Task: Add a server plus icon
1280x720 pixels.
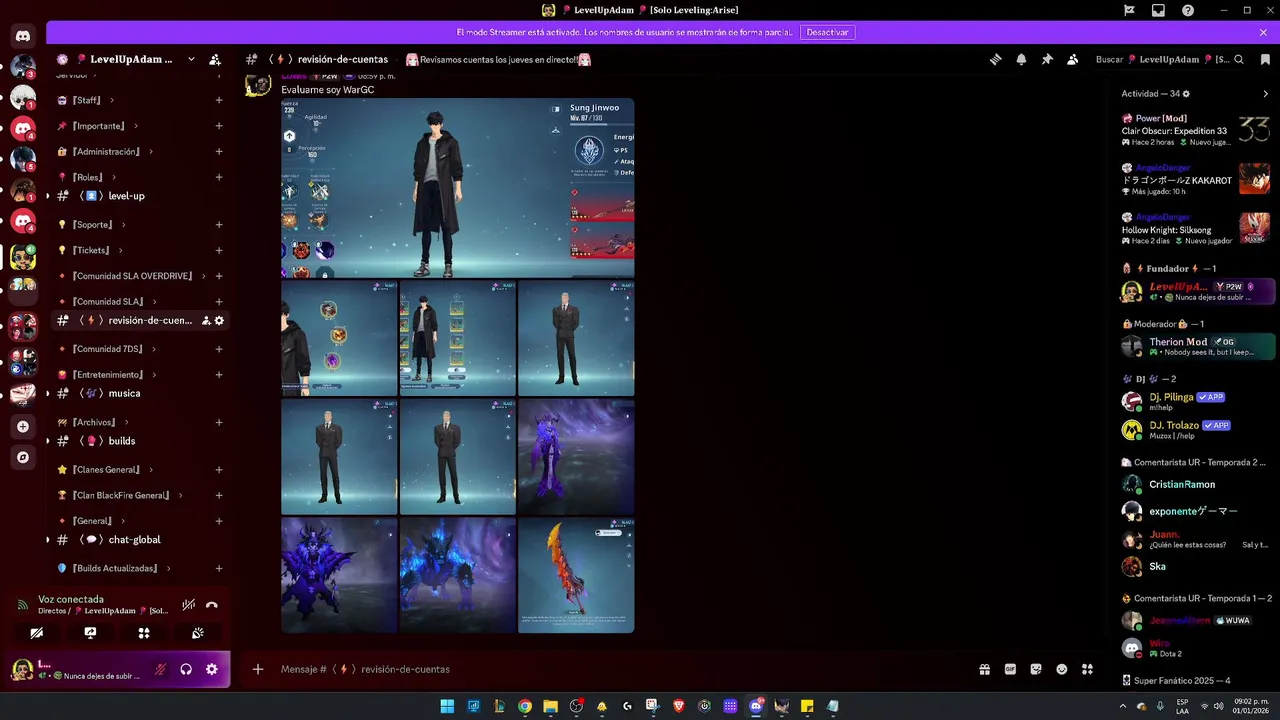Action: (23, 426)
